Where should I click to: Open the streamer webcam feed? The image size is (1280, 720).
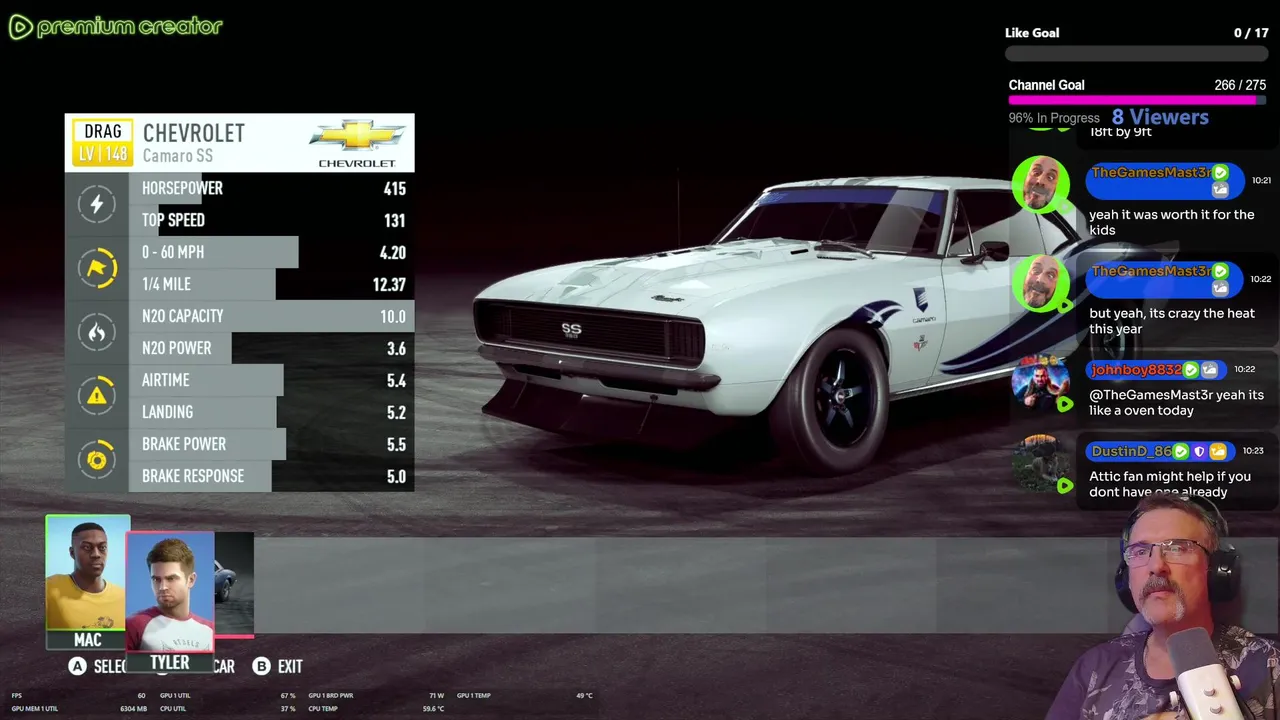[1165, 610]
